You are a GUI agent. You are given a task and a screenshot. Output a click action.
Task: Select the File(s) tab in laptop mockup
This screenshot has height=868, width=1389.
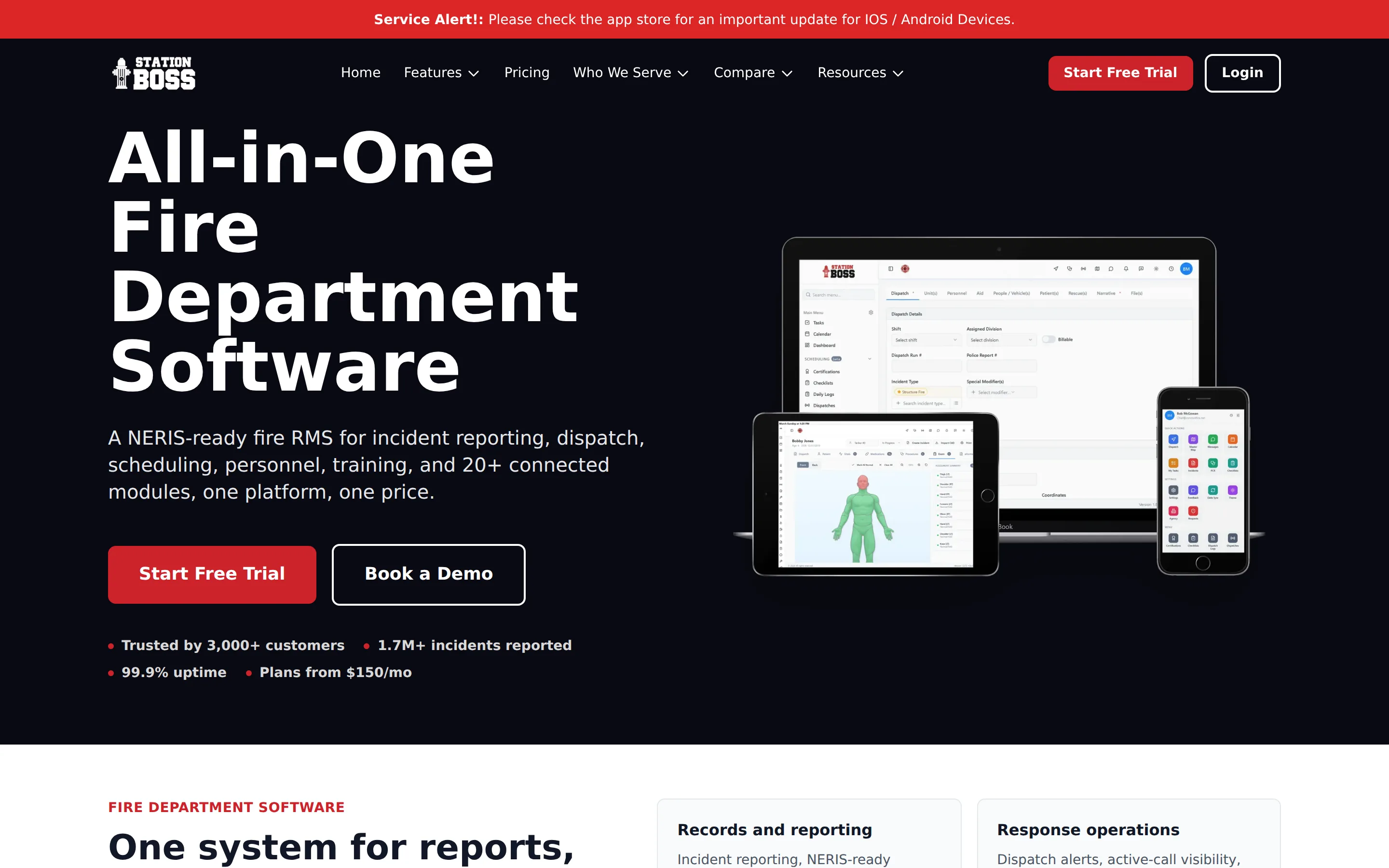click(1137, 293)
